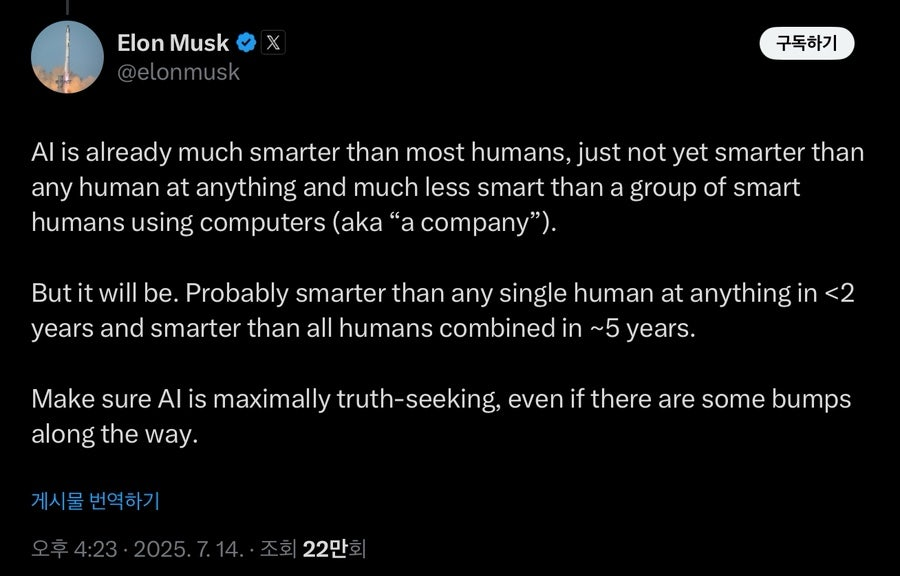
Task: Click the '<2' text in the post
Action: [x=839, y=293]
